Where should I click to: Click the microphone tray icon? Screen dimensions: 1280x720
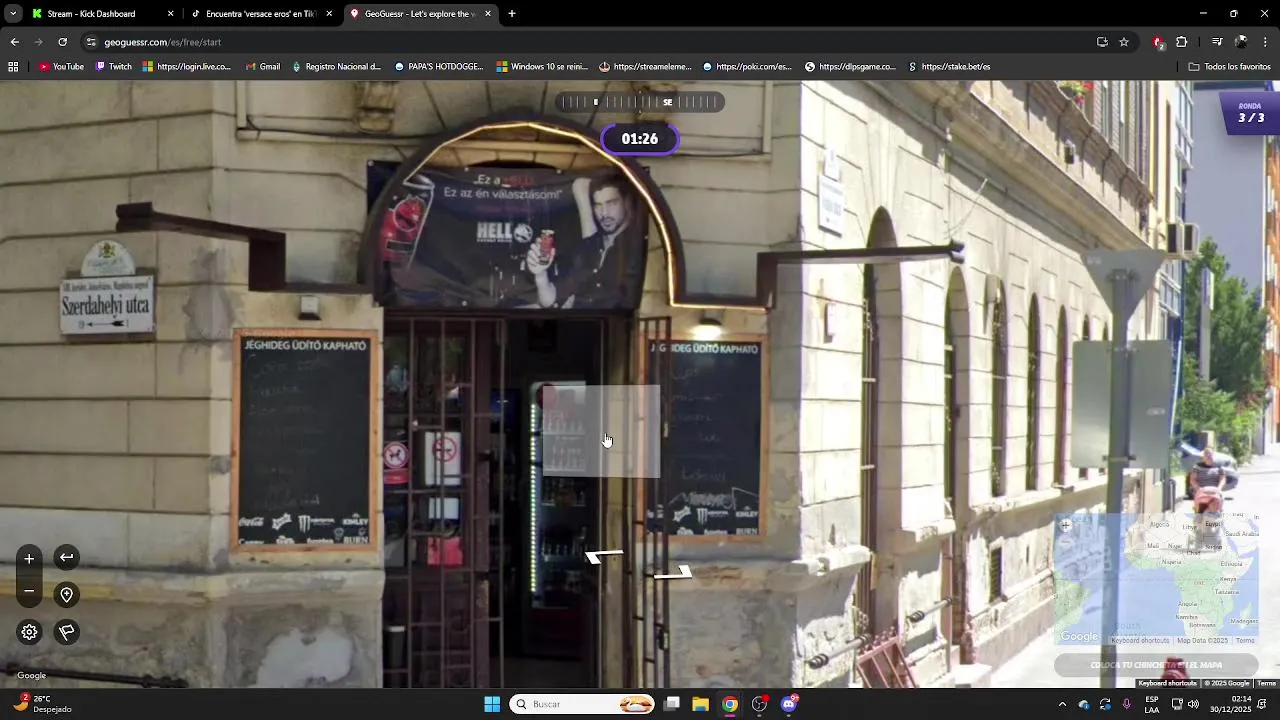[1127, 704]
